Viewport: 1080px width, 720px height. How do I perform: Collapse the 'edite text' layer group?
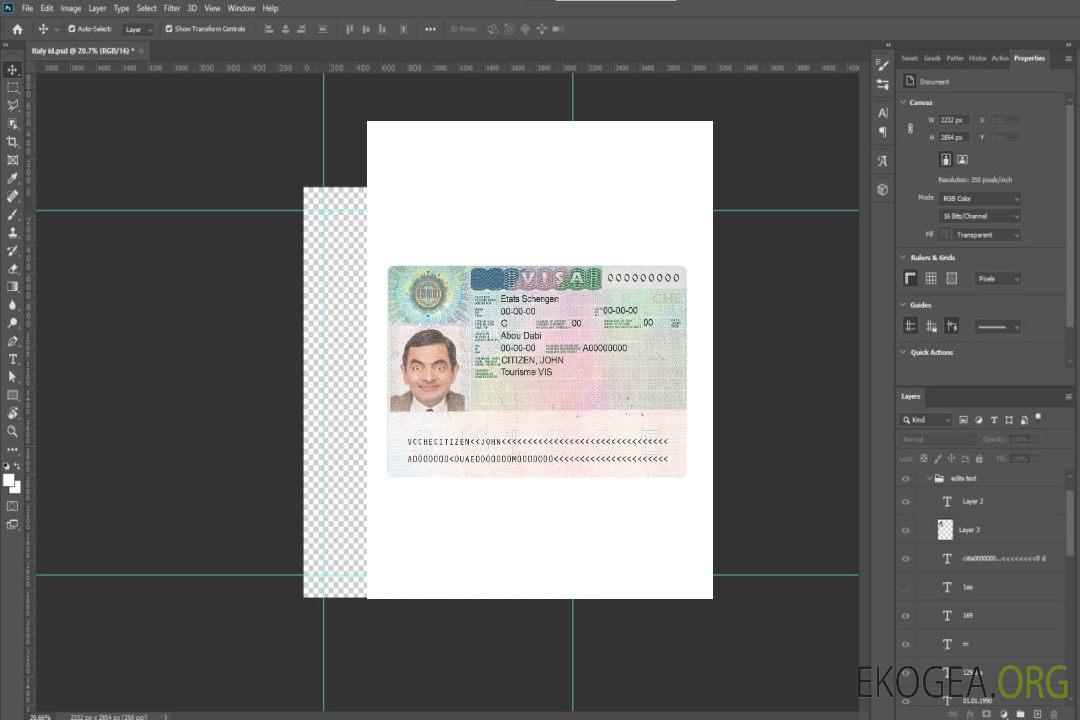click(x=929, y=478)
